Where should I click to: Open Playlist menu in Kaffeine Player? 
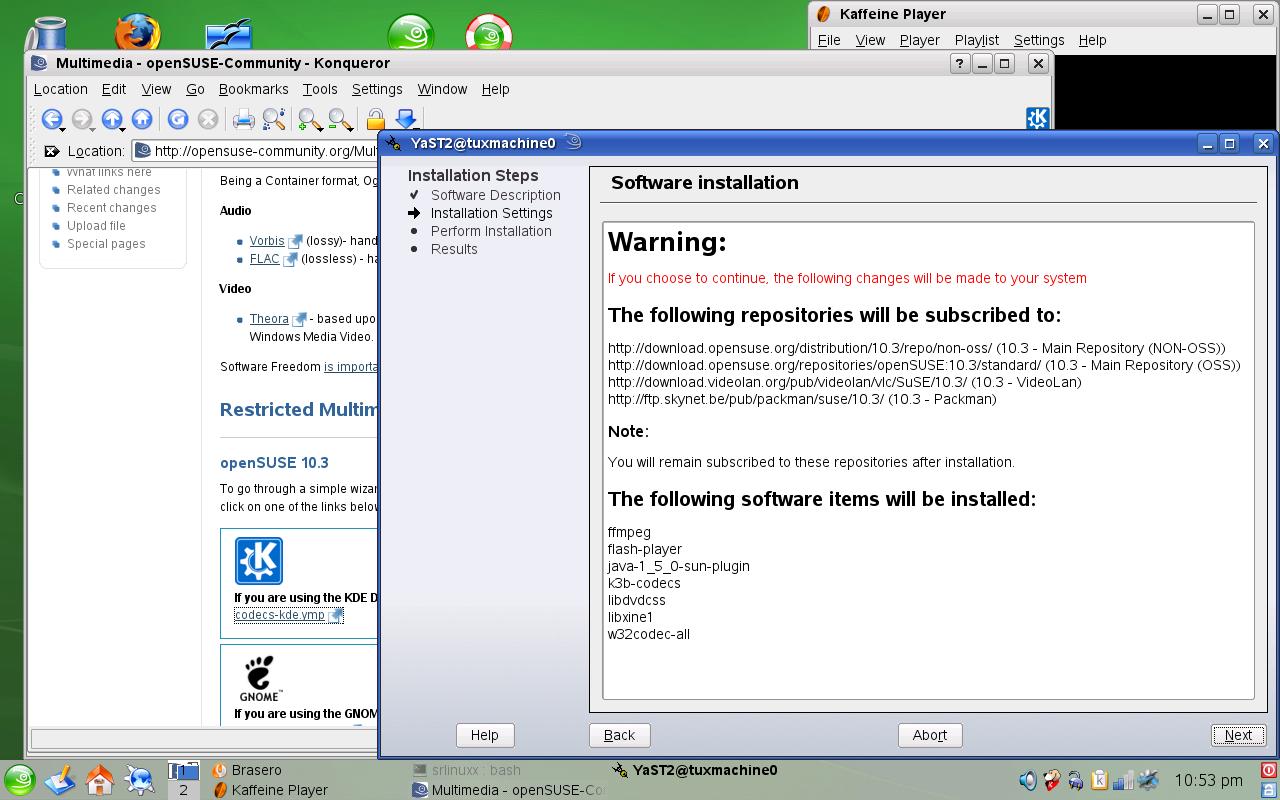(976, 40)
